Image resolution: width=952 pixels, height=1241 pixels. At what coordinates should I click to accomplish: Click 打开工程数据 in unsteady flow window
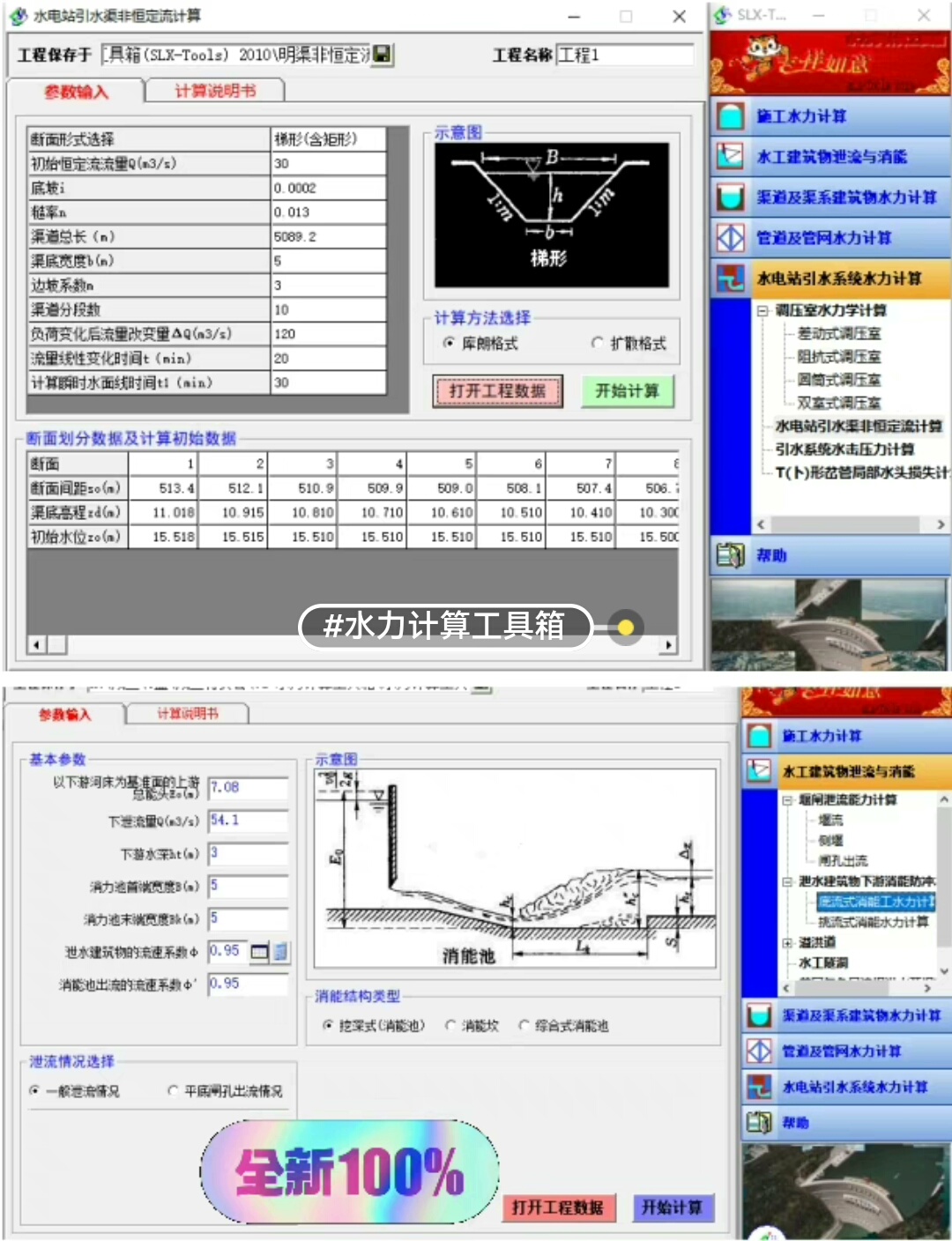tap(497, 391)
